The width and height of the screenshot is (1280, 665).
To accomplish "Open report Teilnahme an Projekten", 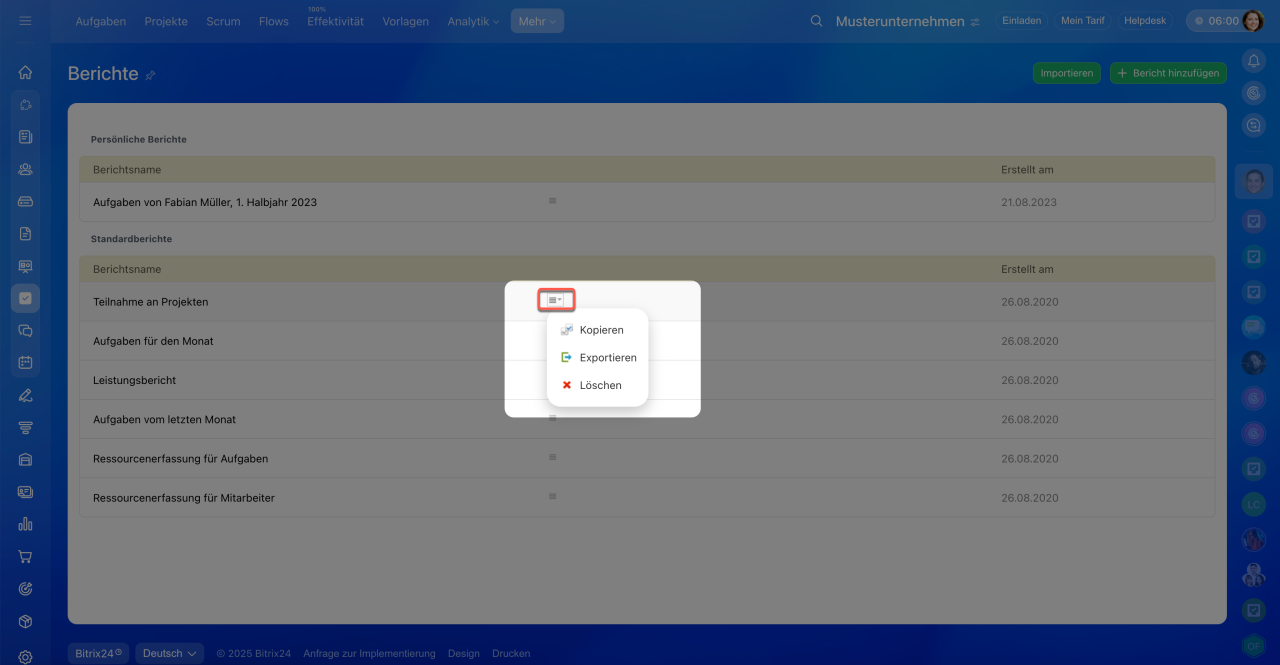I will click(151, 301).
